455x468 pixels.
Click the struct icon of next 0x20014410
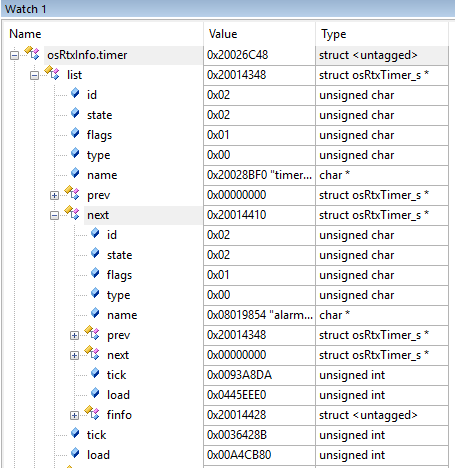(x=72, y=213)
